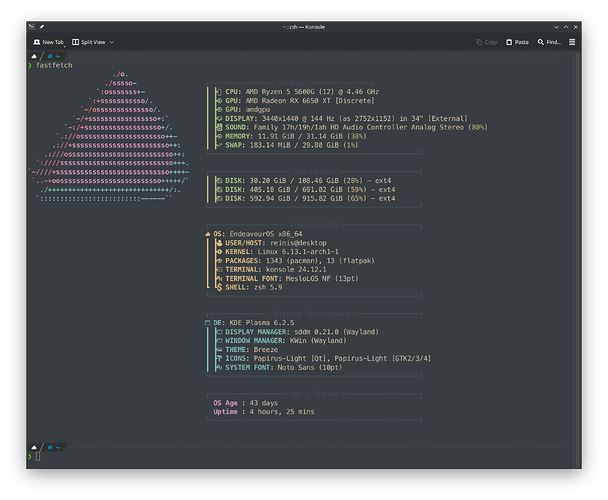
Task: Click the CPU AMD Ryzen 5 line
Action: click(x=300, y=92)
